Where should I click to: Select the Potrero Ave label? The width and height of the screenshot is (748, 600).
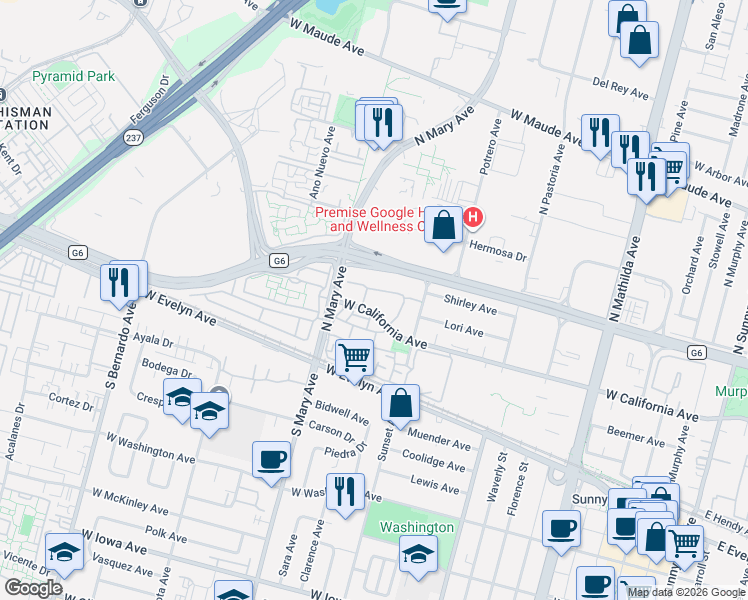coord(490,147)
